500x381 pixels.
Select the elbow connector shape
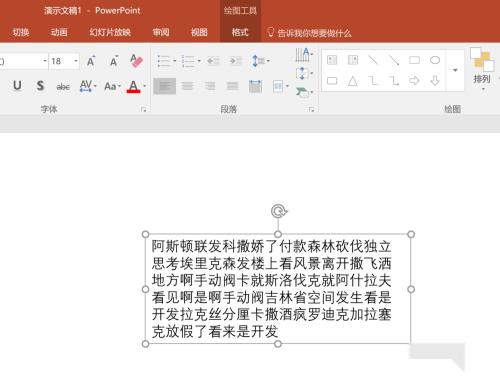[x=373, y=81]
